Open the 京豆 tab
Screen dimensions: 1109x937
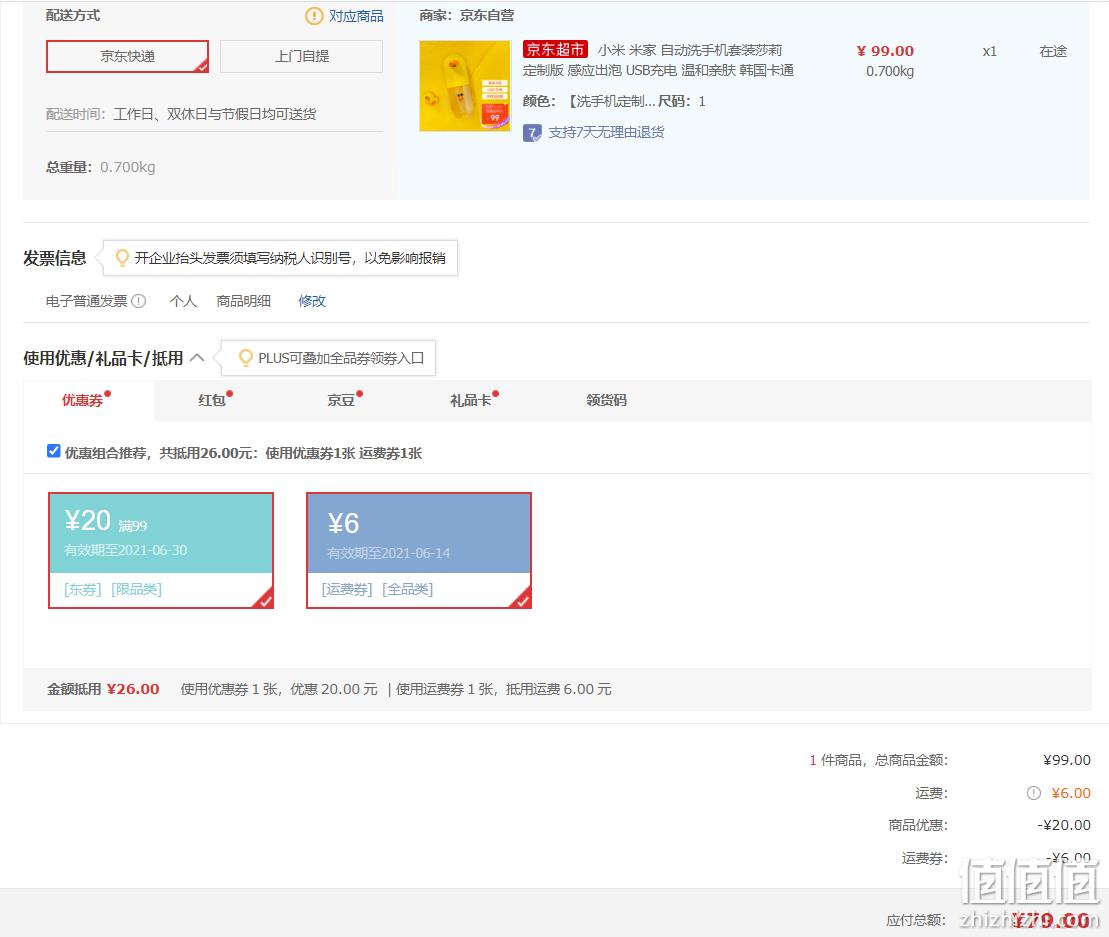(341, 400)
